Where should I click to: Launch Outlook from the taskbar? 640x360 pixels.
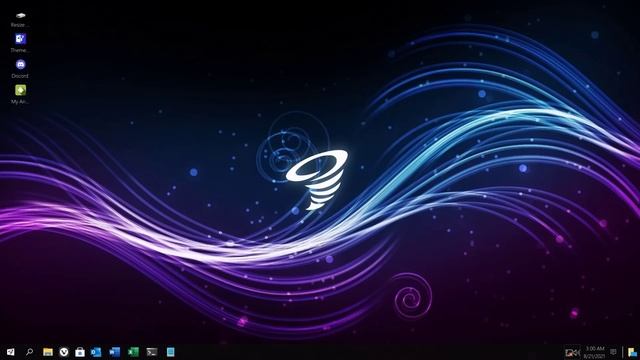pyautogui.click(x=96, y=352)
